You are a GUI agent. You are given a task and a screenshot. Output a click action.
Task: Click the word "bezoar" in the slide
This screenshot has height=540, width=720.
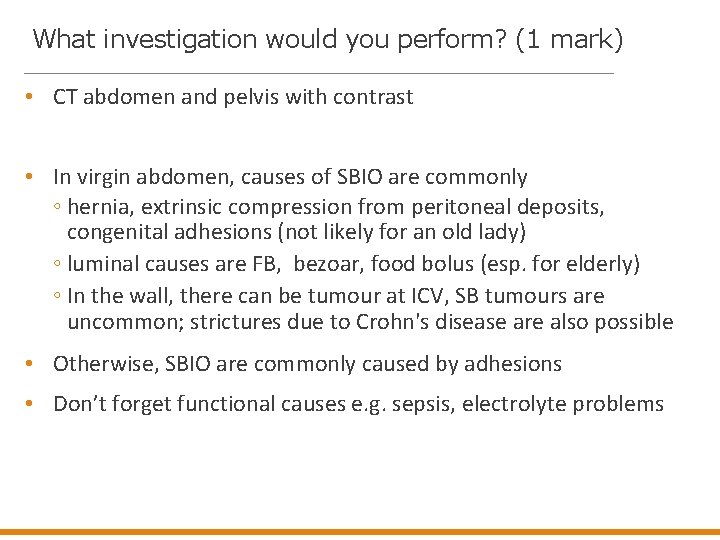pos(326,264)
